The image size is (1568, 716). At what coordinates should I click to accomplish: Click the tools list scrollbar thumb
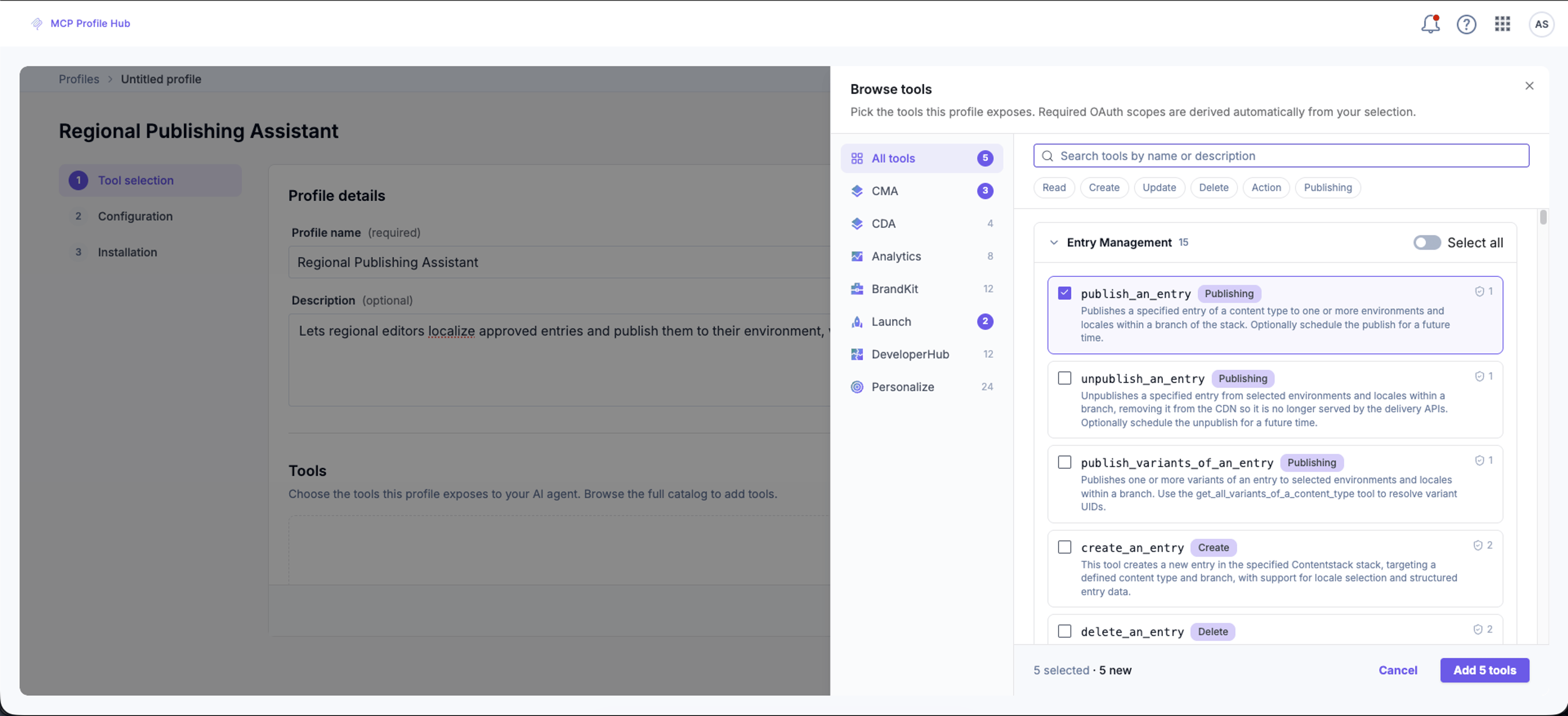(x=1542, y=217)
